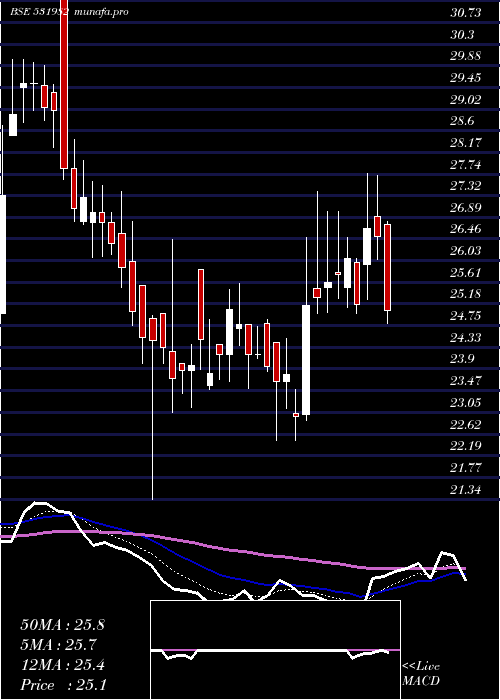Click the 29.45 price level label

click(x=466, y=78)
